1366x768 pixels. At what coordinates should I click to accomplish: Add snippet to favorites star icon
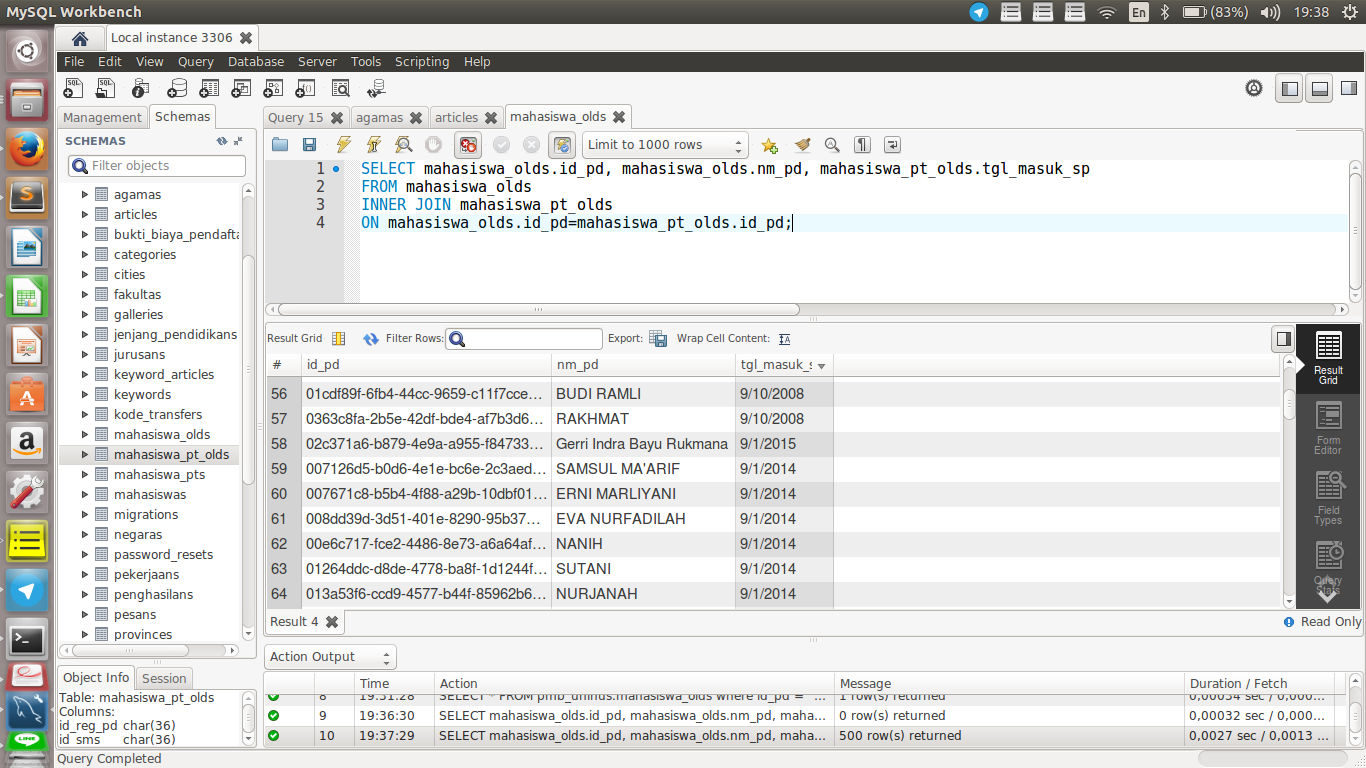coord(769,145)
